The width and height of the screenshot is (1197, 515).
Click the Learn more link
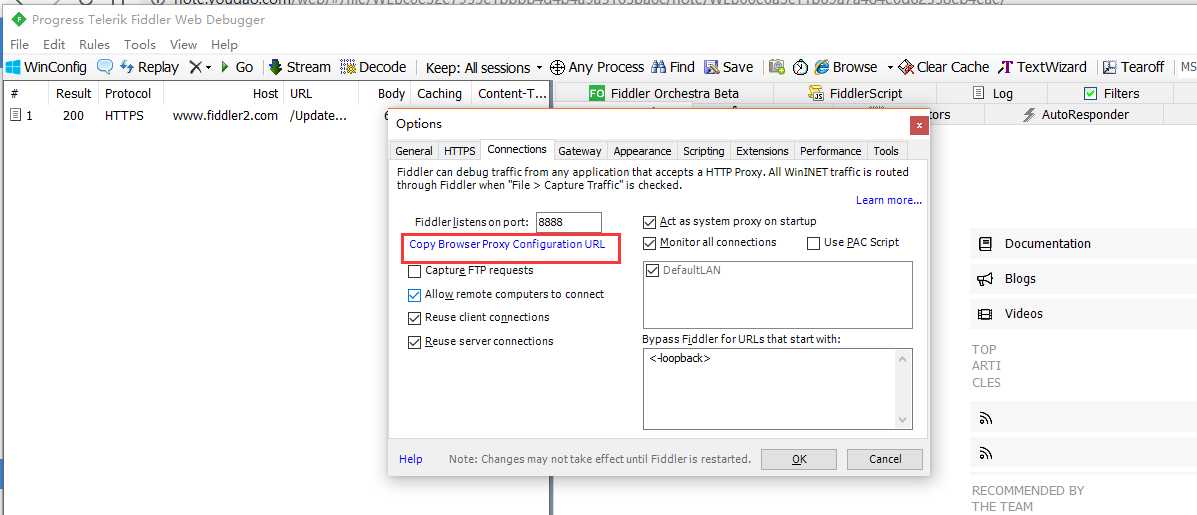click(x=889, y=200)
